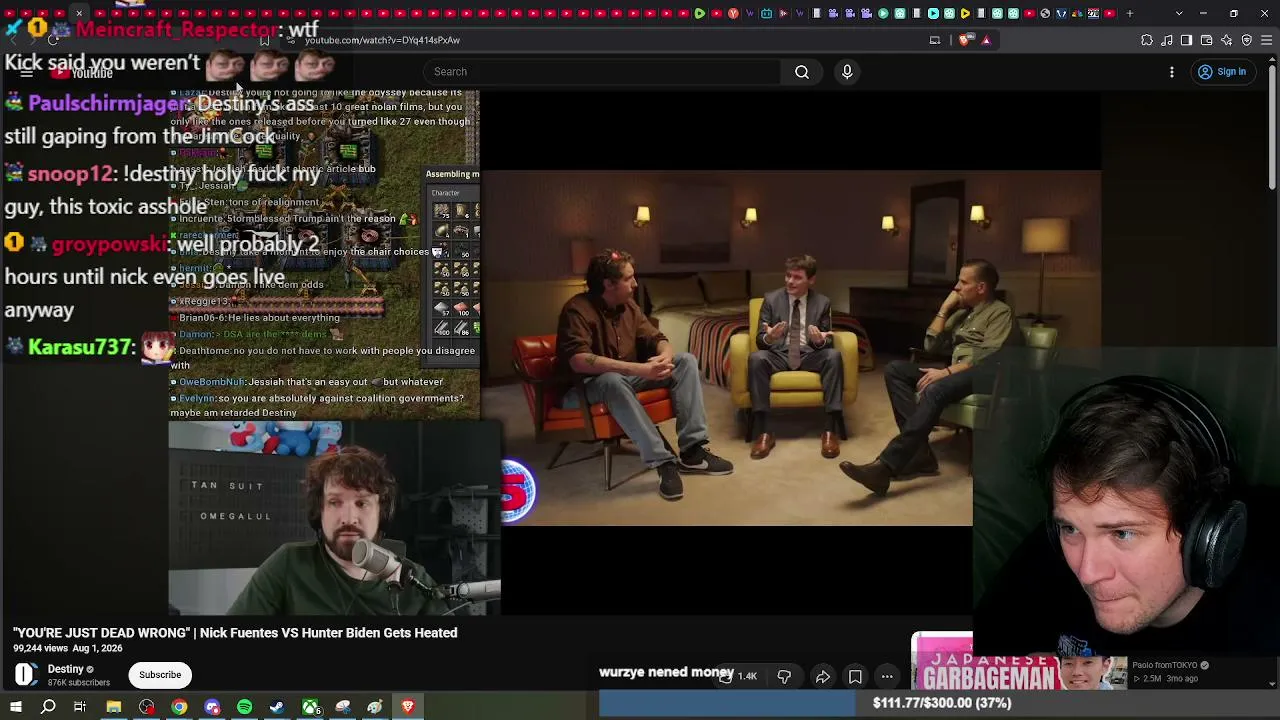The height and width of the screenshot is (720, 1280).
Task: Open Task View on the taskbar
Action: coord(80,707)
